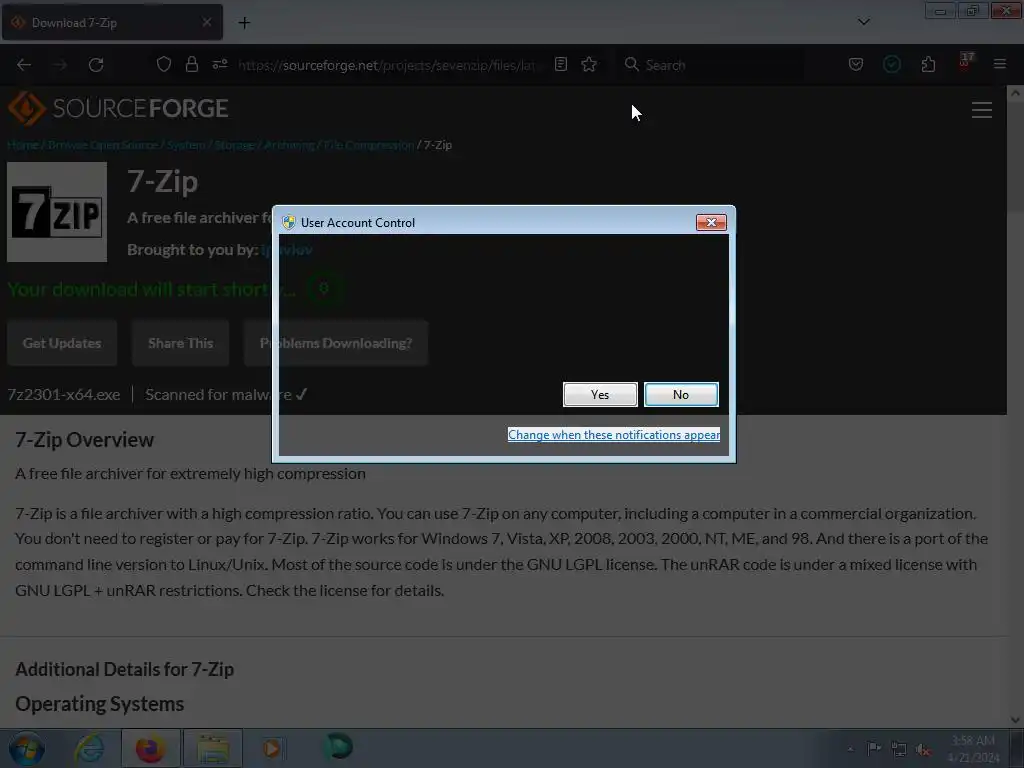Screen dimensions: 1024x768
Task: Close the User Account Control dialog
Action: (x=711, y=223)
